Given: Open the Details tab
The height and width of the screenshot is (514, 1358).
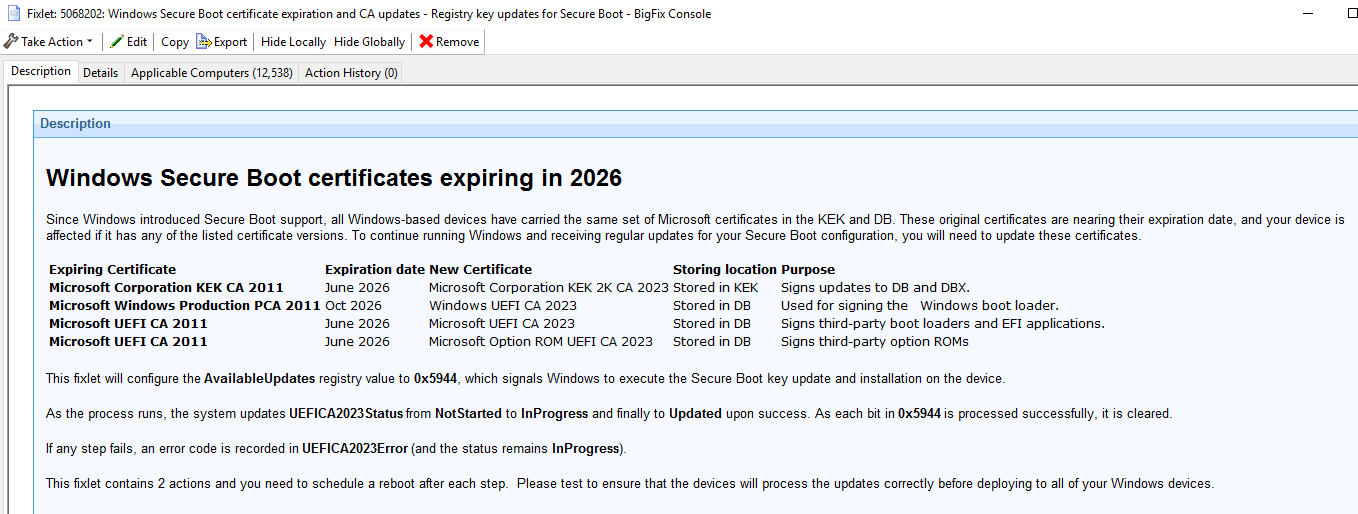Looking at the screenshot, I should (100, 73).
